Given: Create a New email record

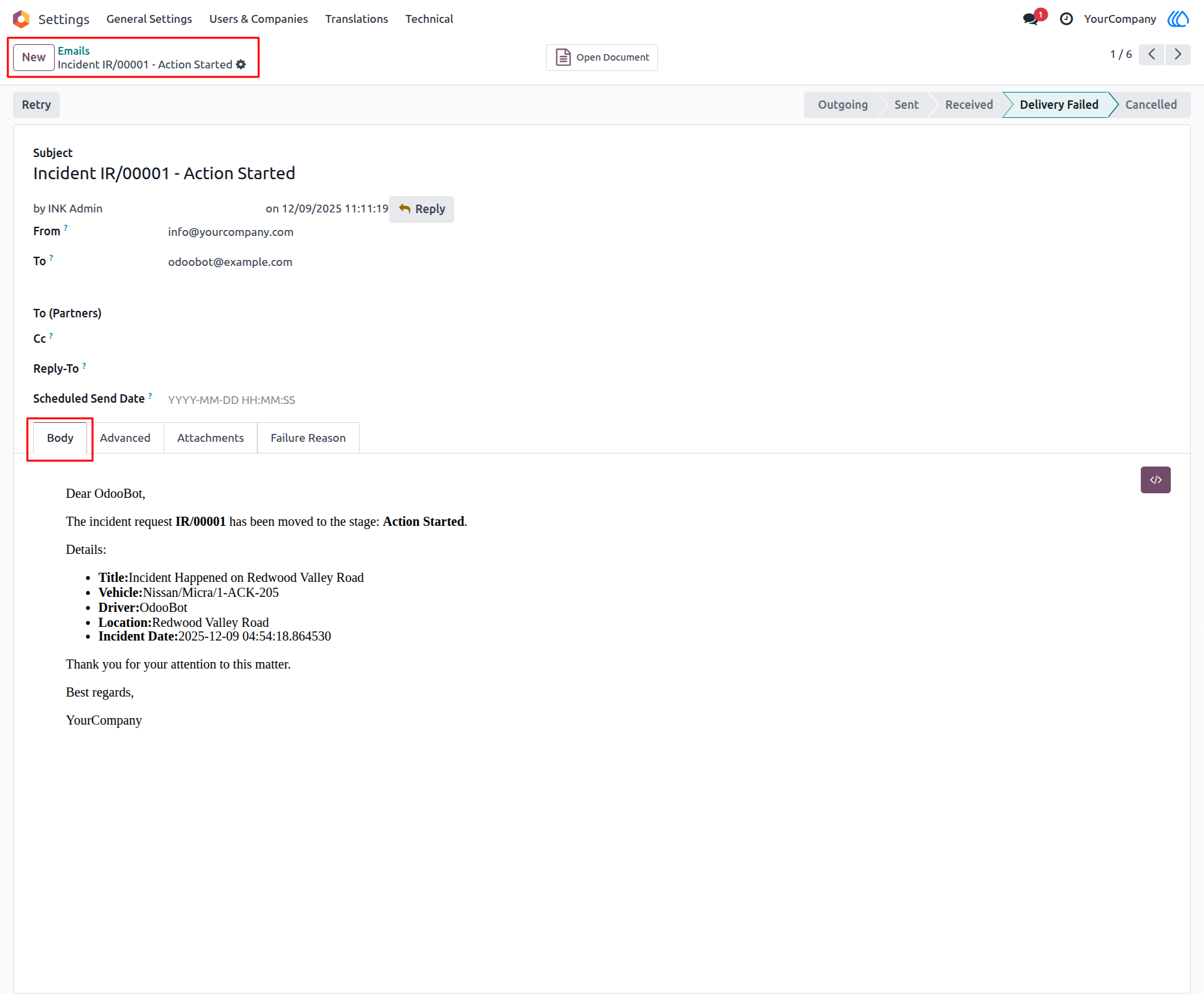Looking at the screenshot, I should [x=34, y=57].
